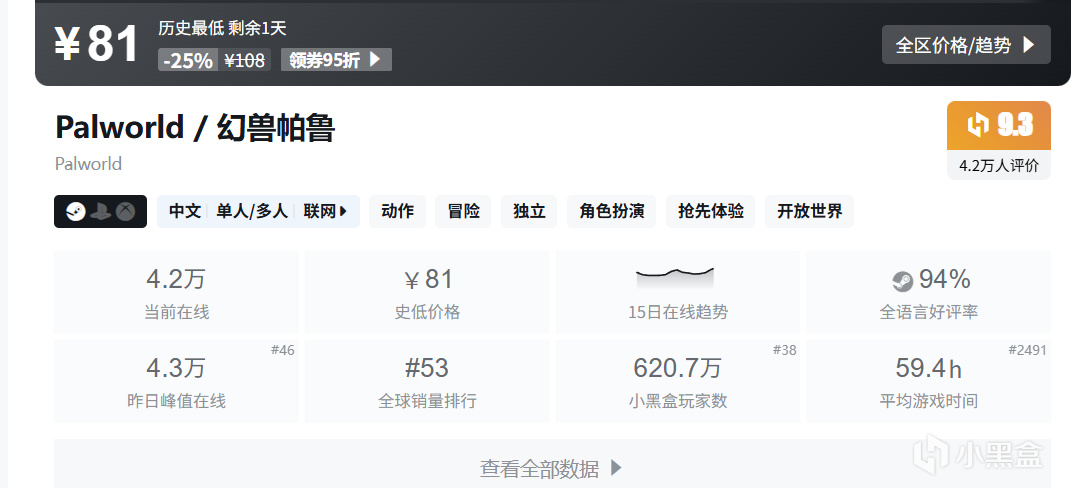
Task: Select the 冒险 genre tag
Action: pos(463,211)
